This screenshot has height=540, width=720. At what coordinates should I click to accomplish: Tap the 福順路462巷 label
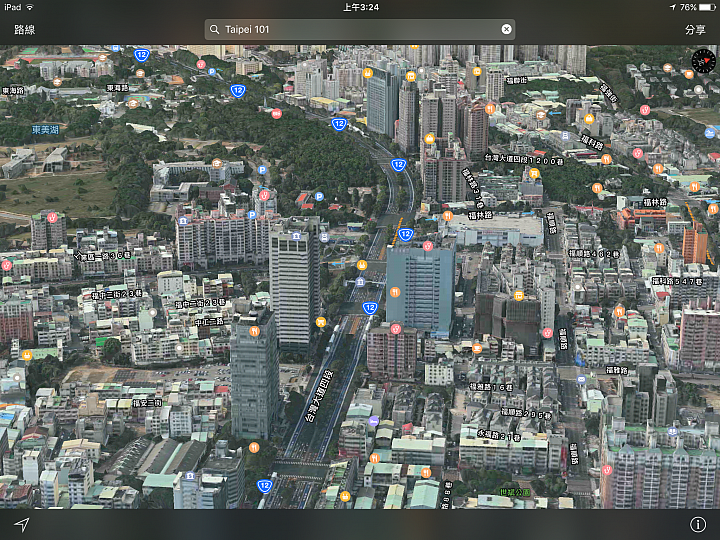(594, 253)
